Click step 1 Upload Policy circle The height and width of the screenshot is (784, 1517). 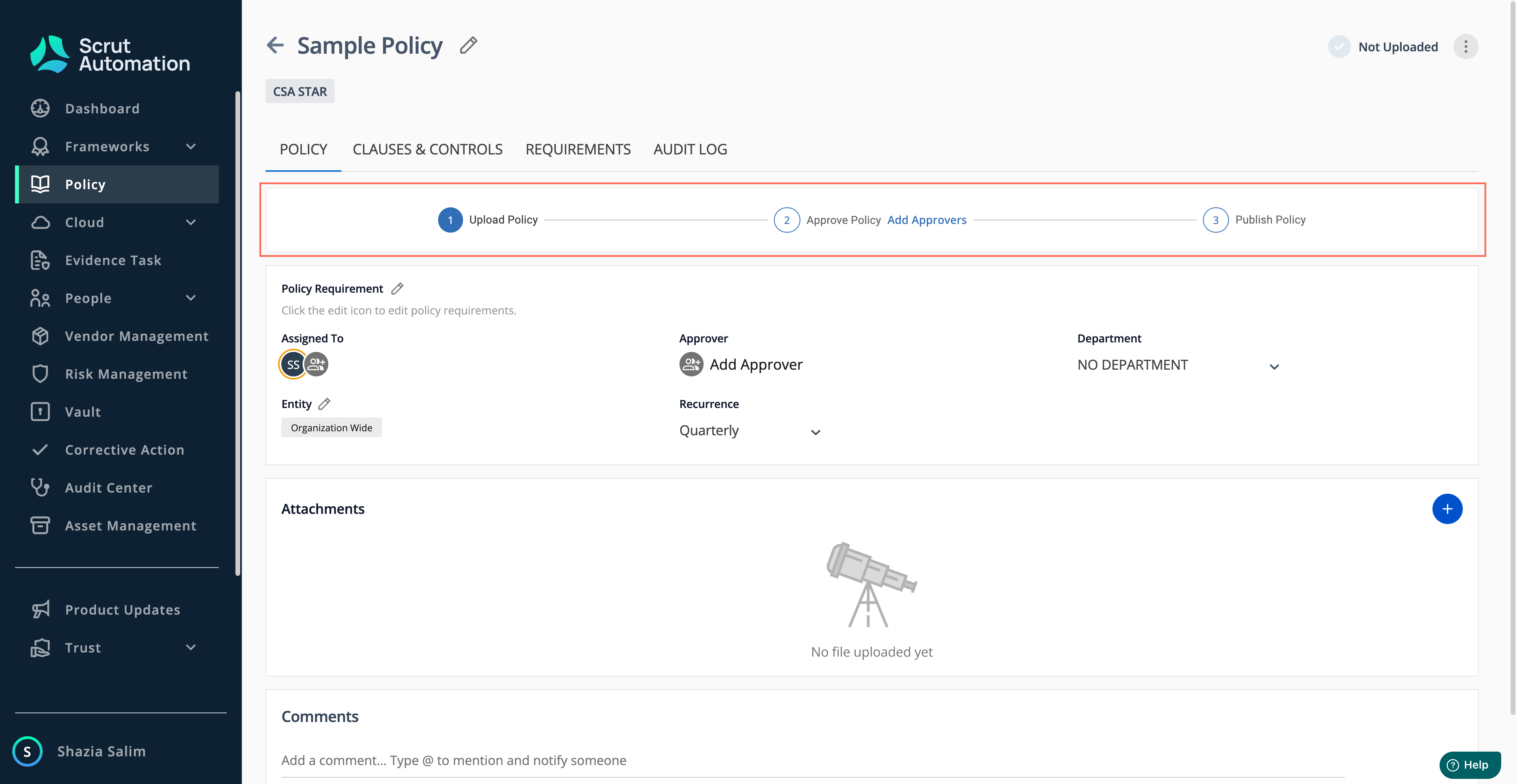click(450, 220)
